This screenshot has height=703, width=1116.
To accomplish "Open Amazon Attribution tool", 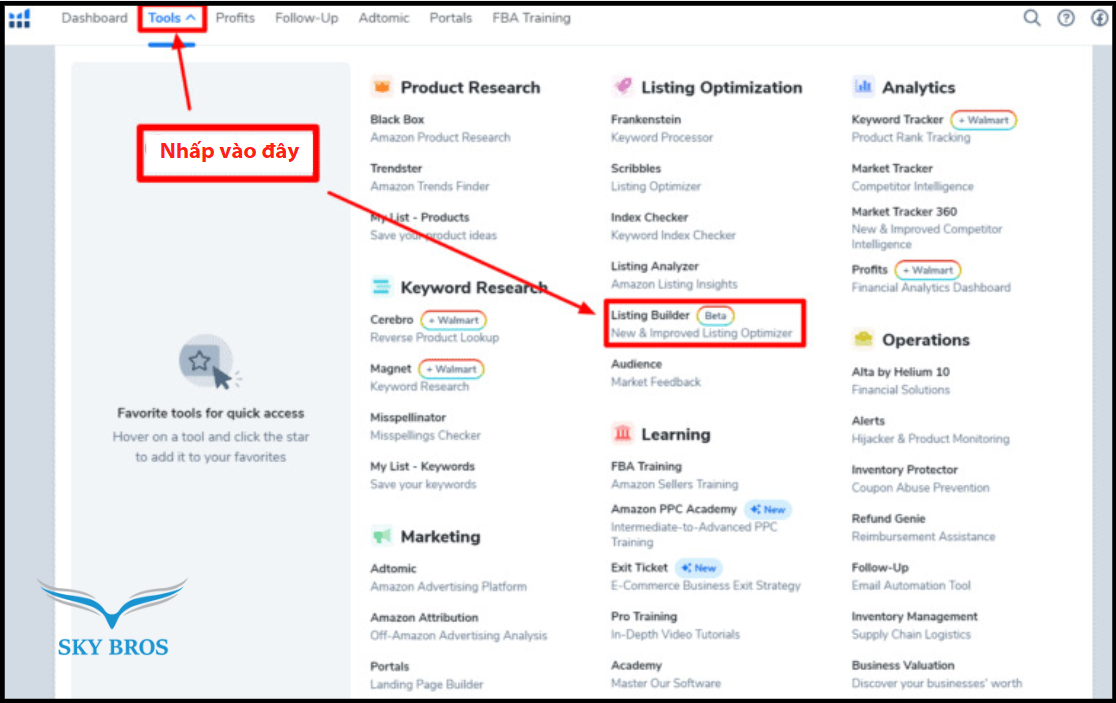I will [424, 617].
